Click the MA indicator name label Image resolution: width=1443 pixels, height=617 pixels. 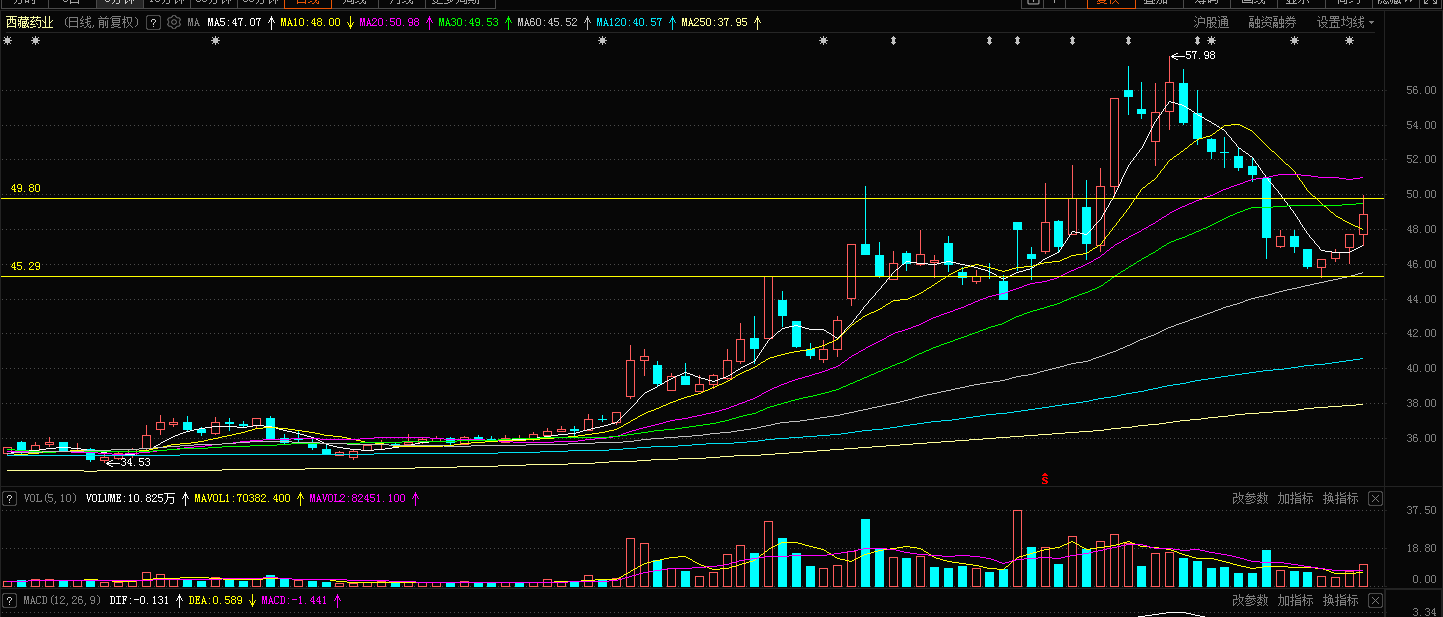[x=193, y=22]
